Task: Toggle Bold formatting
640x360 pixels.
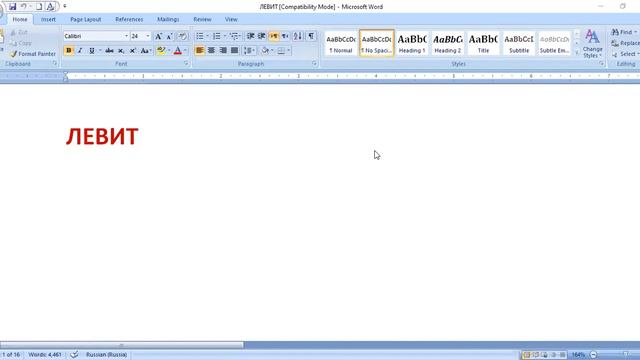Action: (x=69, y=51)
